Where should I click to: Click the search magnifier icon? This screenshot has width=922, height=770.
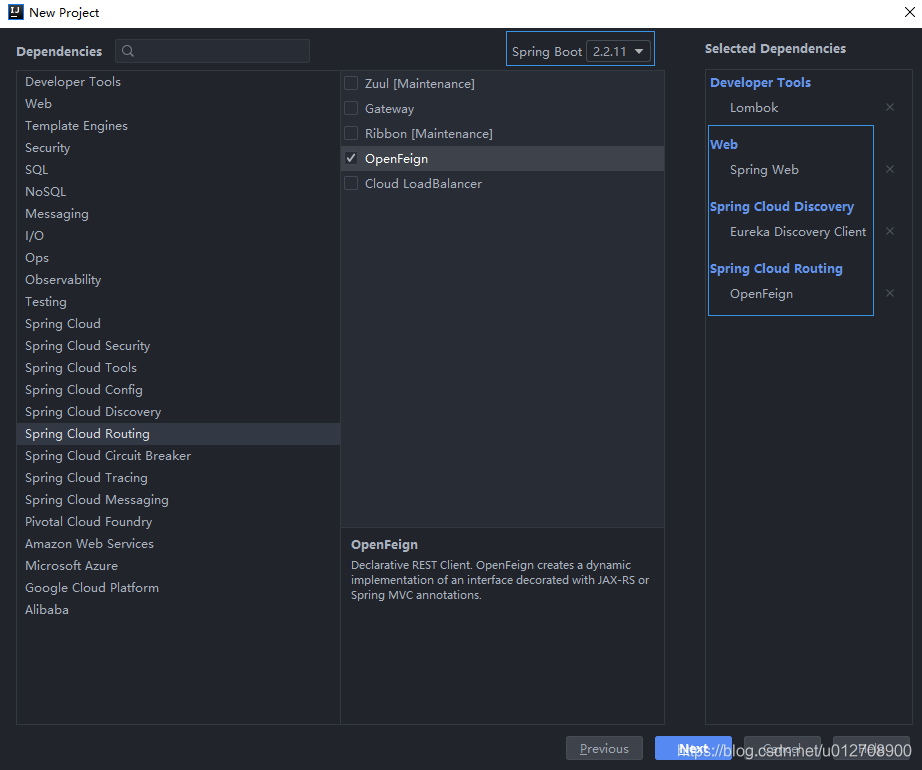tap(128, 51)
